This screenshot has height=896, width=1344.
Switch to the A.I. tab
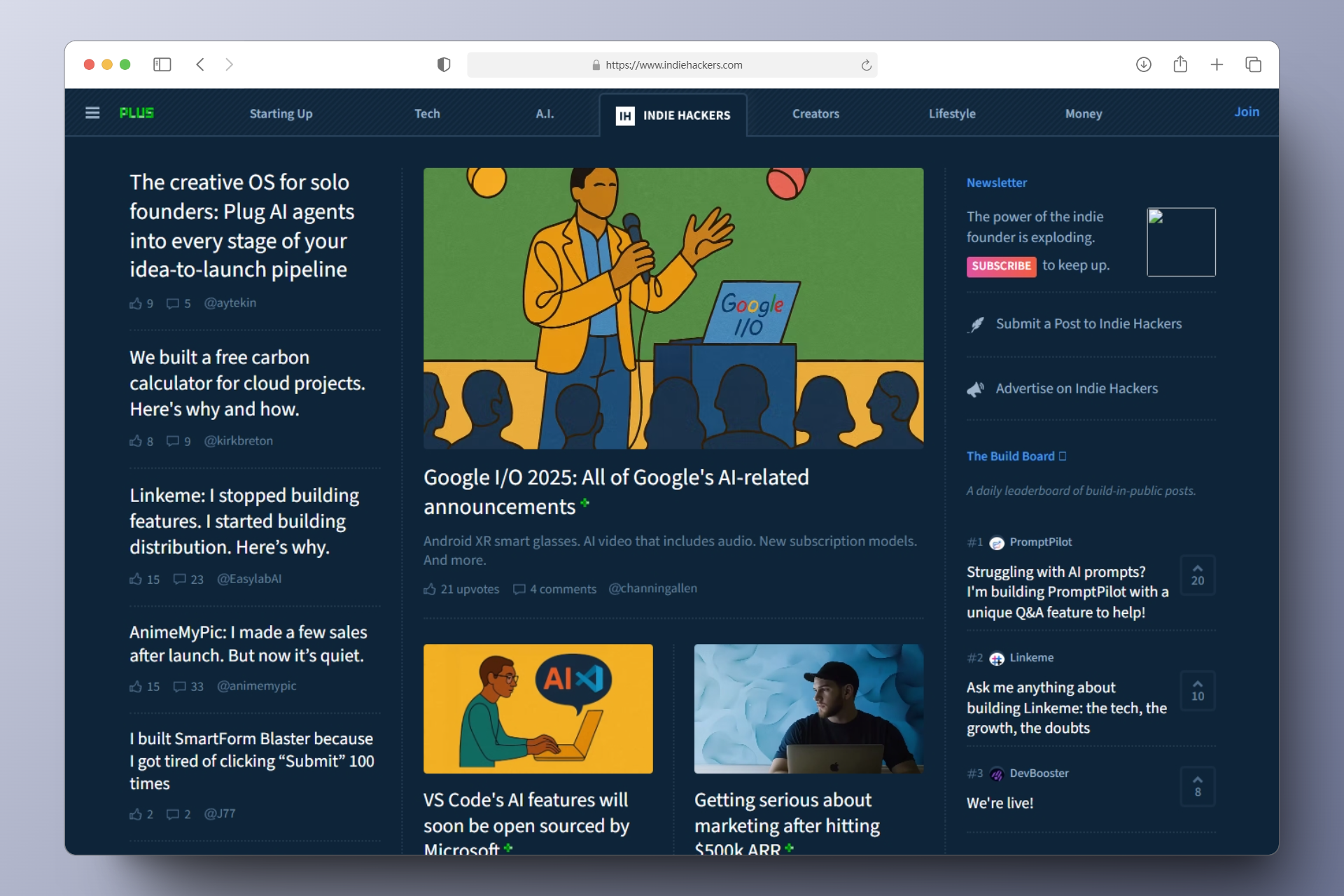point(545,113)
